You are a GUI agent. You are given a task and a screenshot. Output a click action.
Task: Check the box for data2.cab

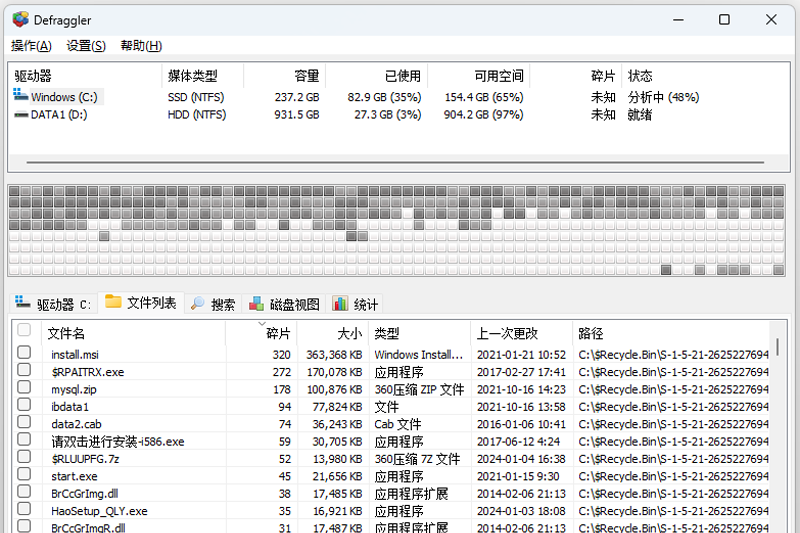[x=24, y=422]
